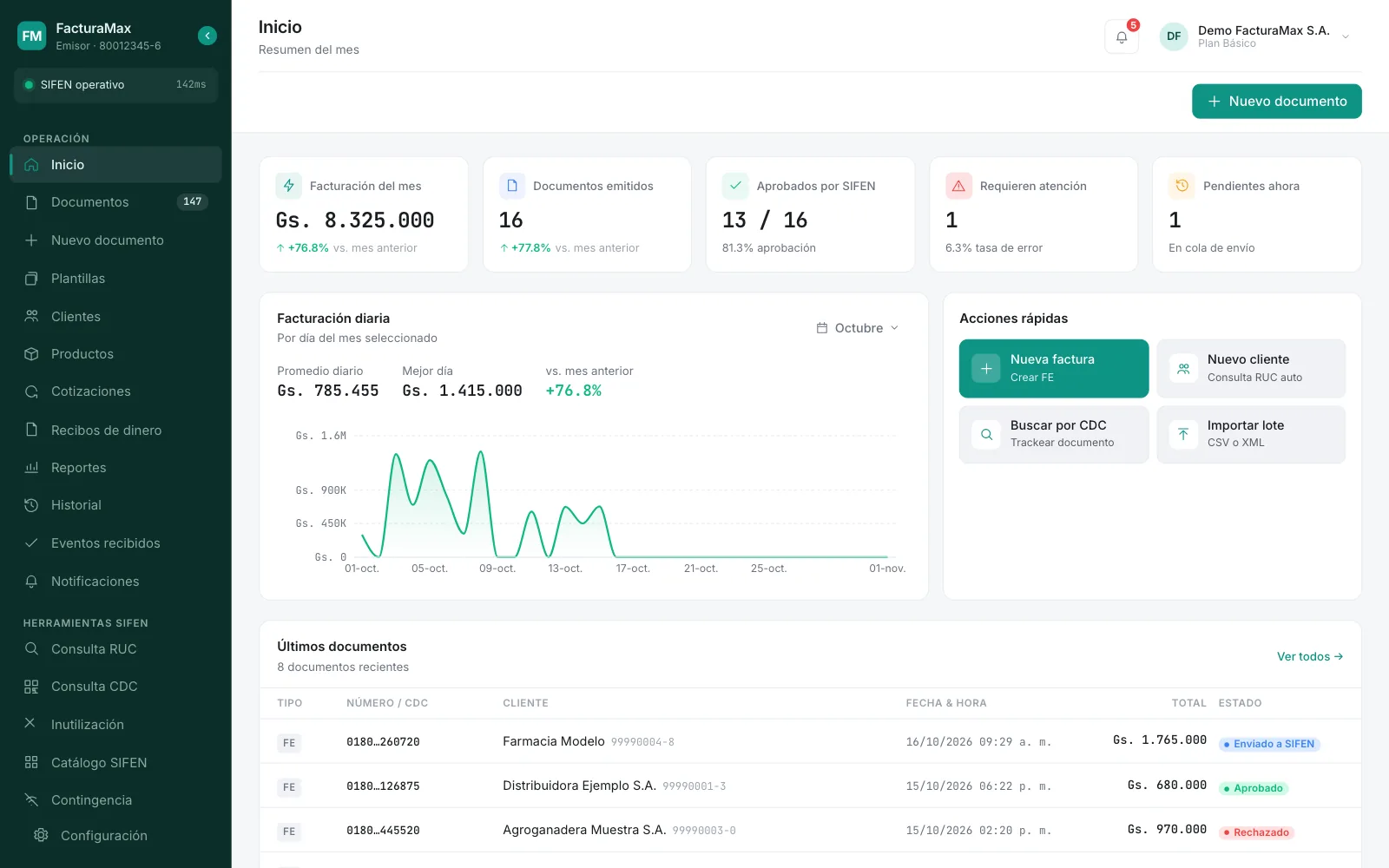Click the SIFEN operativo status indicator
The image size is (1389, 868).
click(115, 85)
